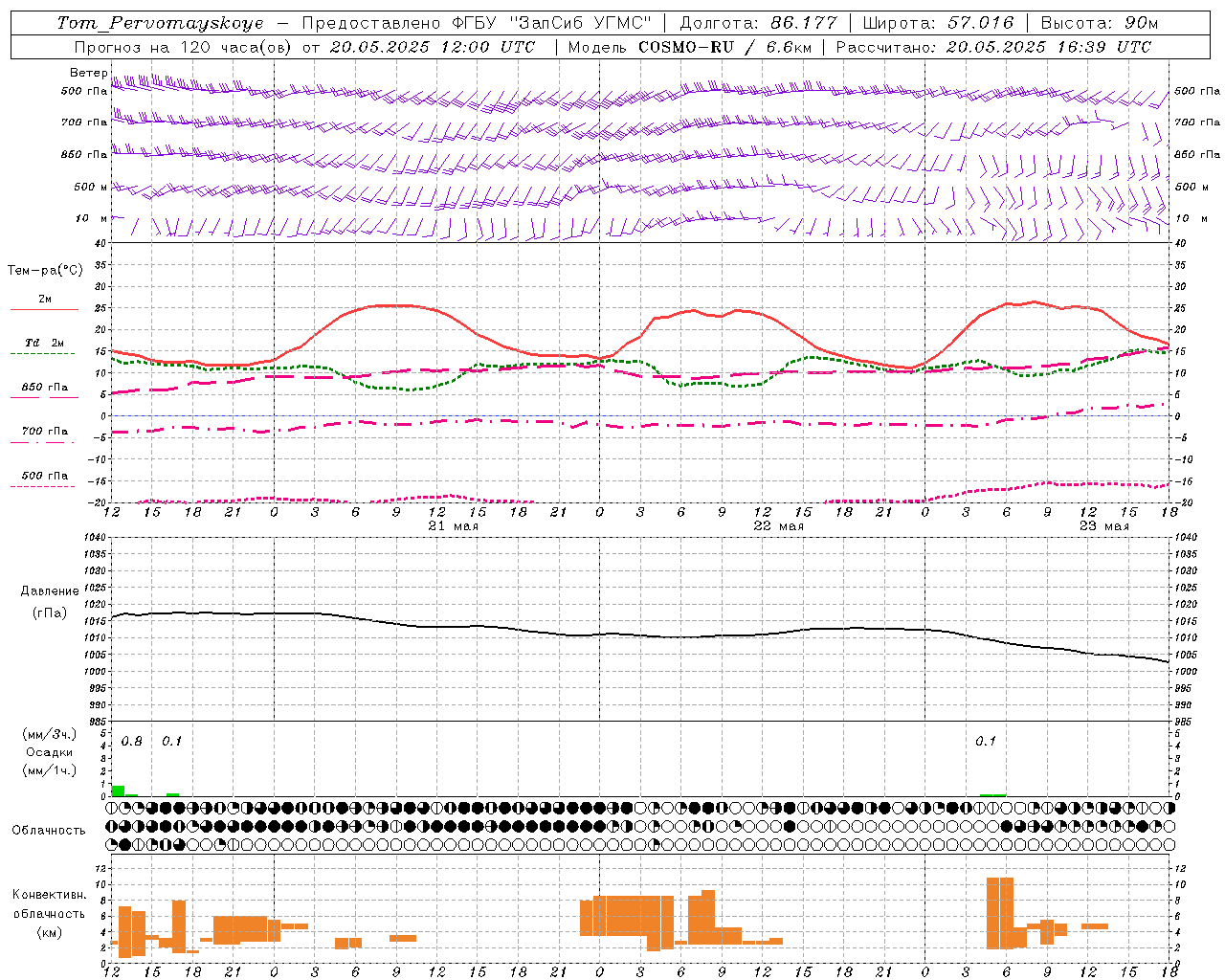
Task: Click the 500 гПа dotted line sample in temperature legend
Action: point(42,486)
